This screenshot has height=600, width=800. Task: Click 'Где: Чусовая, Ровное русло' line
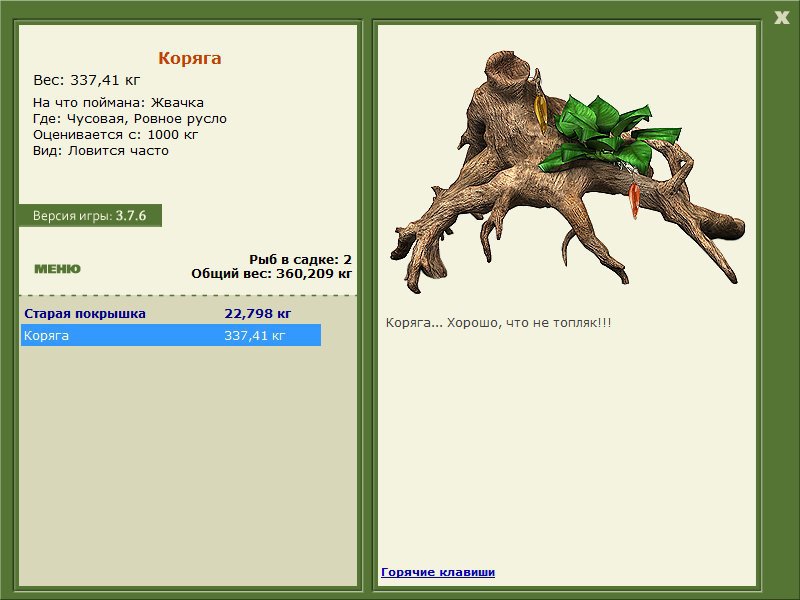click(130, 119)
